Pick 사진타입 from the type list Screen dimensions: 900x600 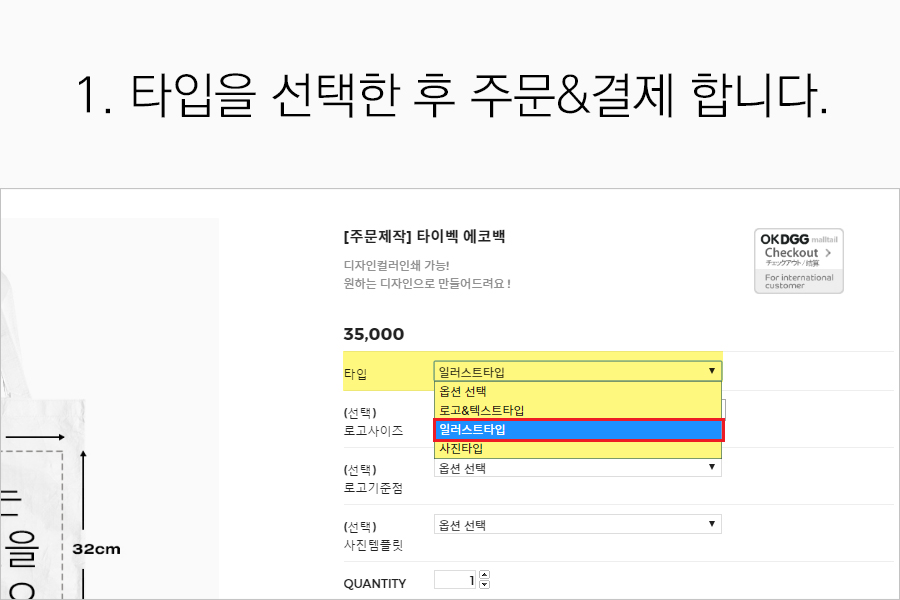(x=577, y=449)
